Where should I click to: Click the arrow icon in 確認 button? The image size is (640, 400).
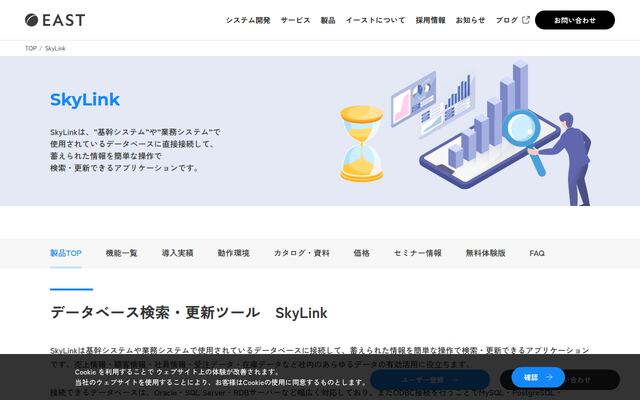(x=549, y=378)
